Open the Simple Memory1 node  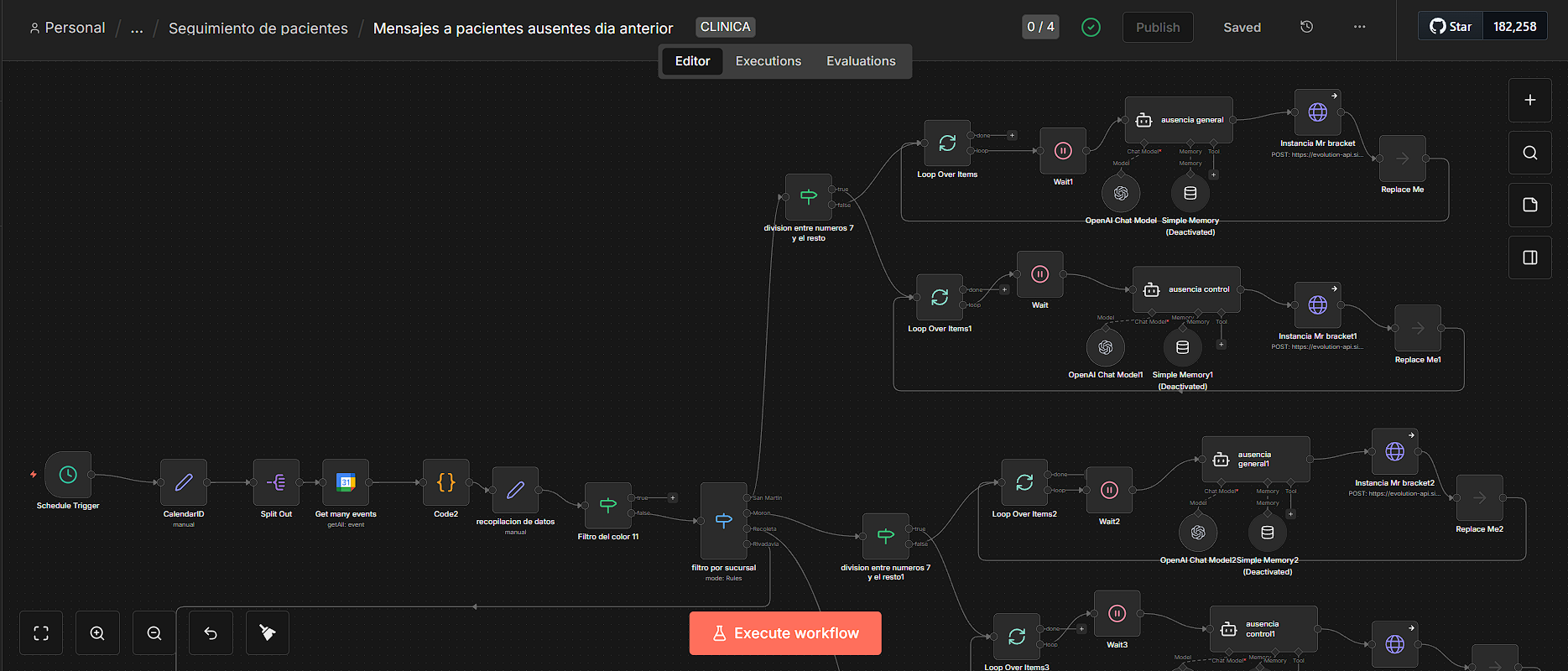click(1183, 347)
